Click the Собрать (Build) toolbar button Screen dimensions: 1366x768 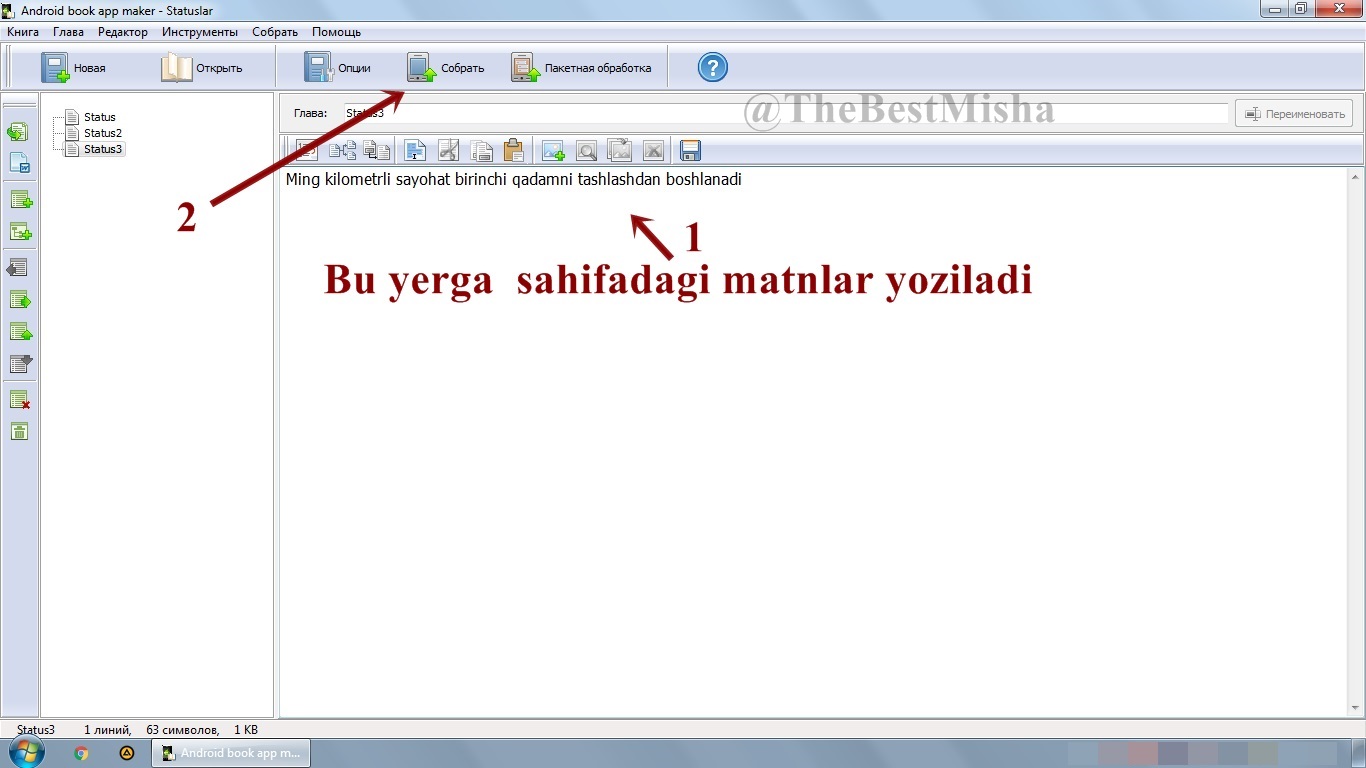pos(446,68)
